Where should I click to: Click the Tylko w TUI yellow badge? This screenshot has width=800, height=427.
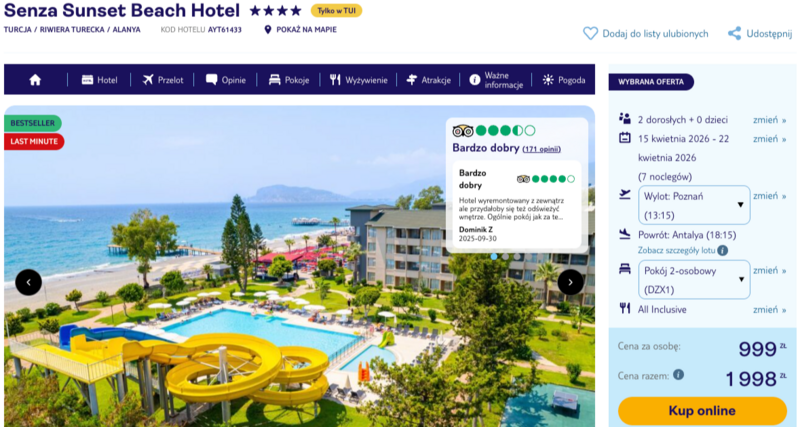pos(336,11)
